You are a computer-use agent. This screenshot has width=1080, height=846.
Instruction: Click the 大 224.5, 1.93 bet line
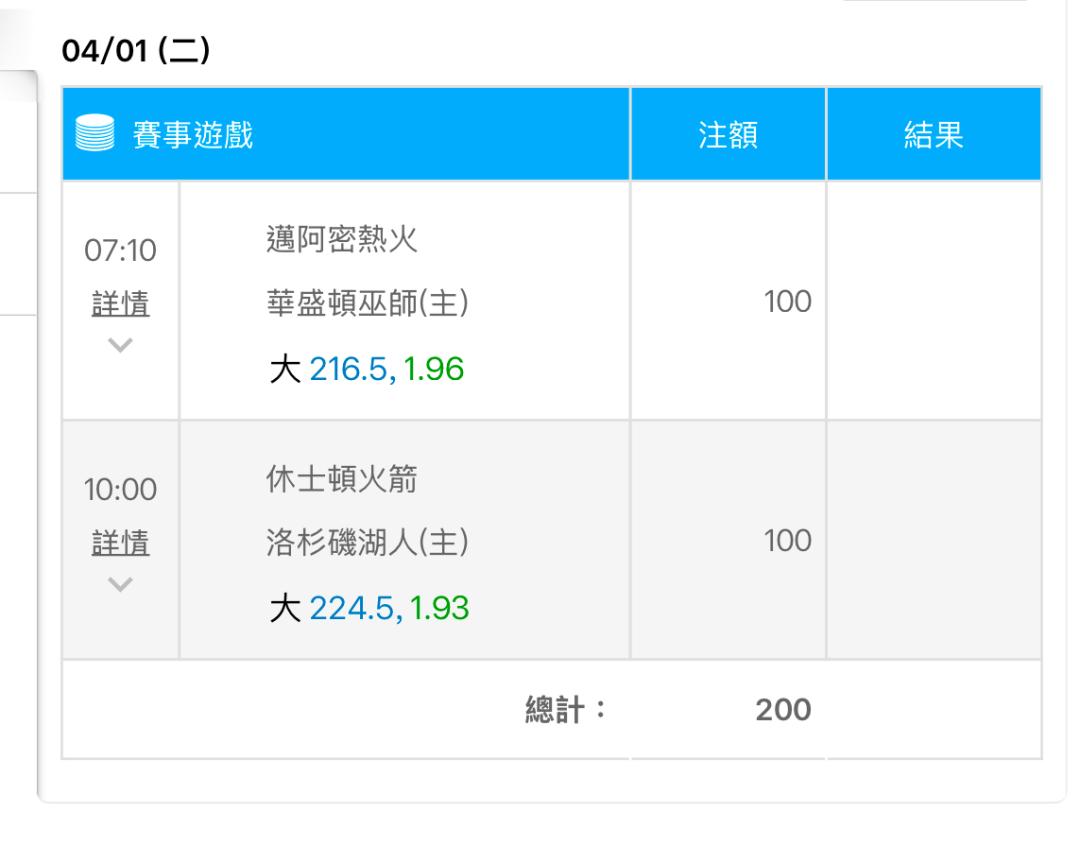369,608
